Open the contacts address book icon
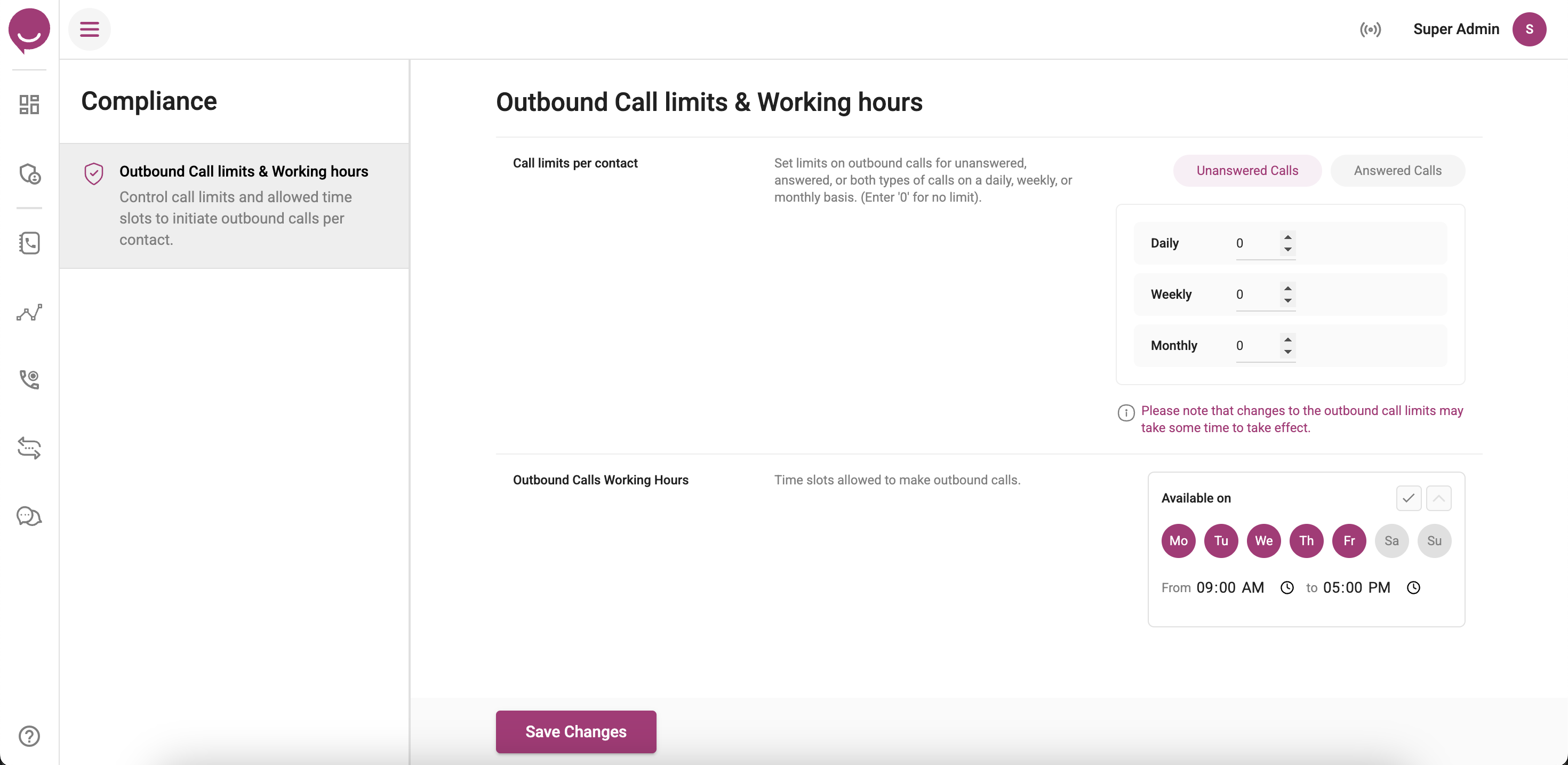This screenshot has height=765, width=1568. 29,243
